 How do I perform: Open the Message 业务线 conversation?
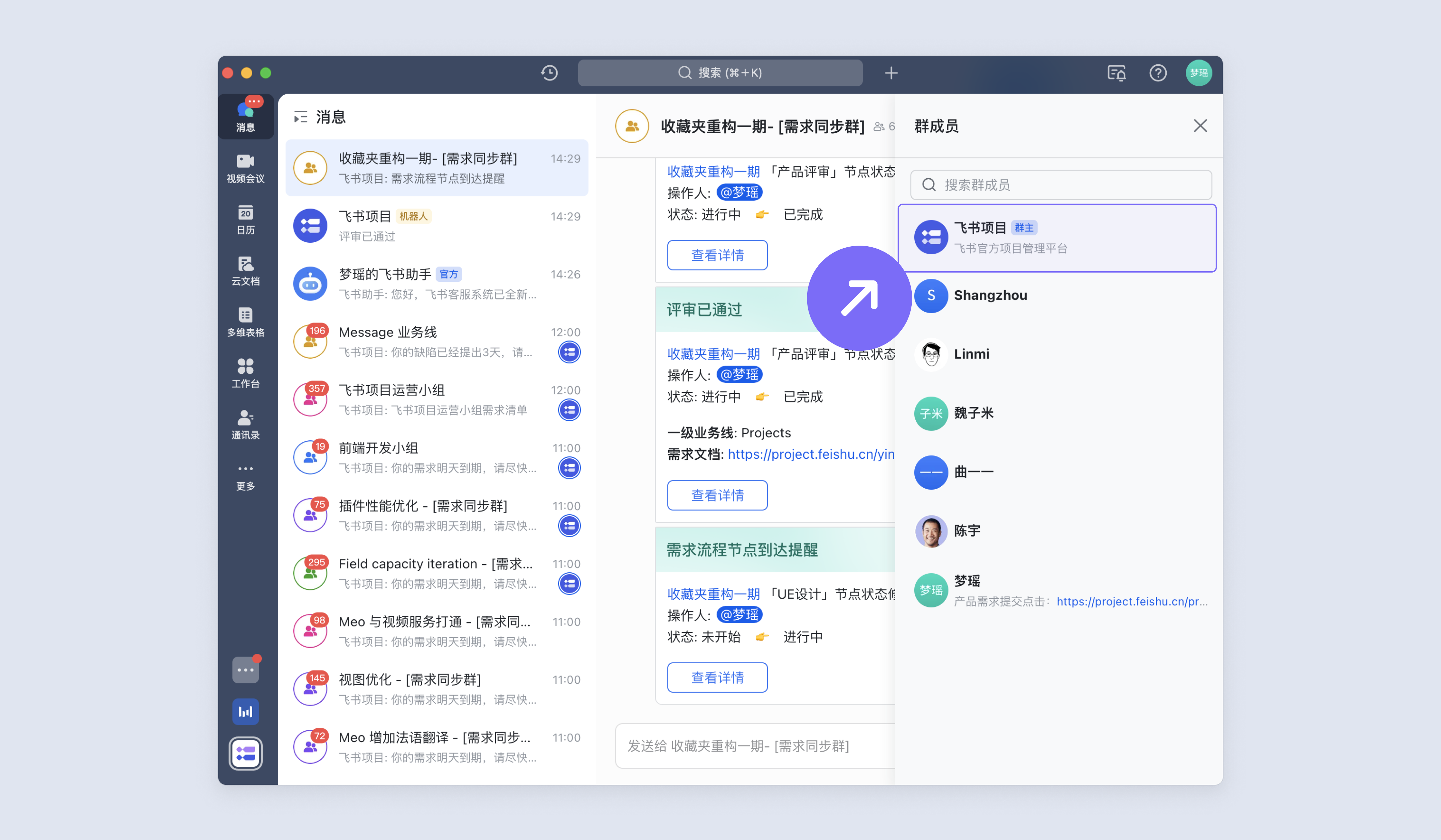coord(437,342)
